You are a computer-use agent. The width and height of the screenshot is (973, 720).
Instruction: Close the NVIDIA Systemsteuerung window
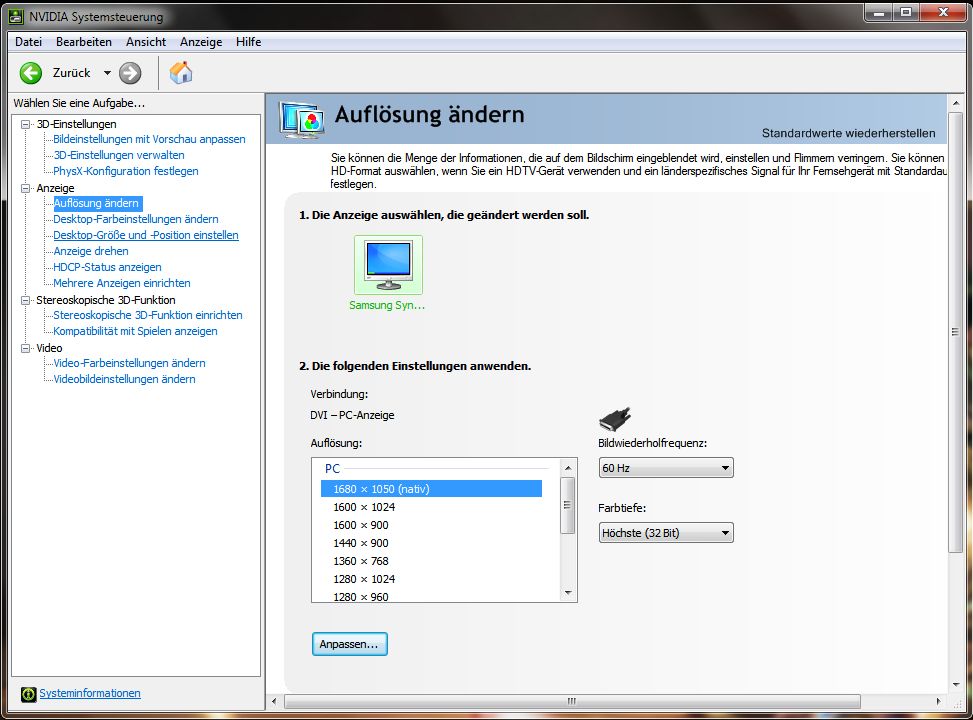pyautogui.click(x=943, y=13)
